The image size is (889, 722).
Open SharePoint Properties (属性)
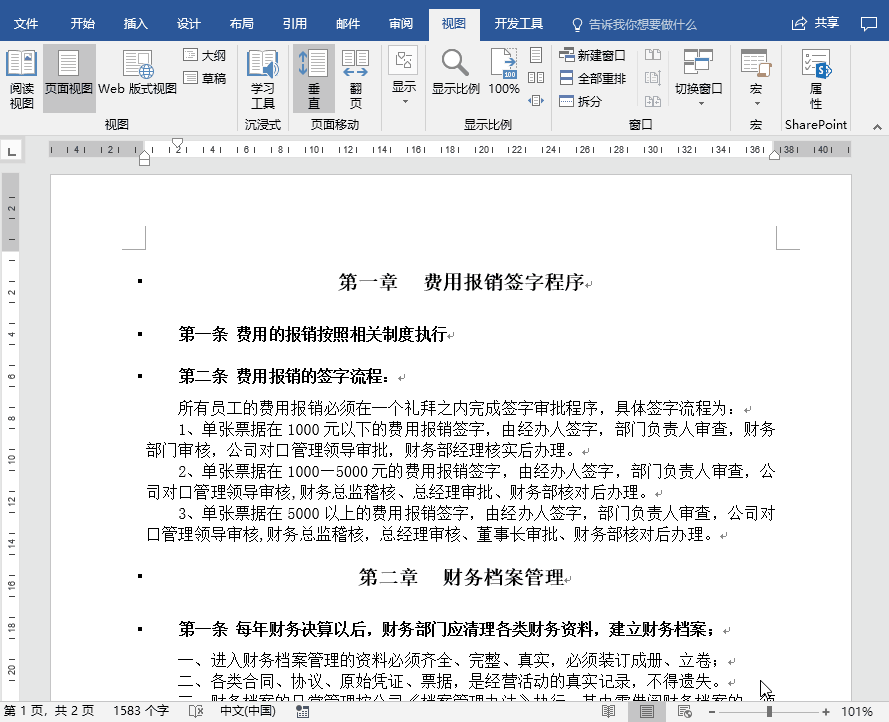pyautogui.click(x=815, y=79)
